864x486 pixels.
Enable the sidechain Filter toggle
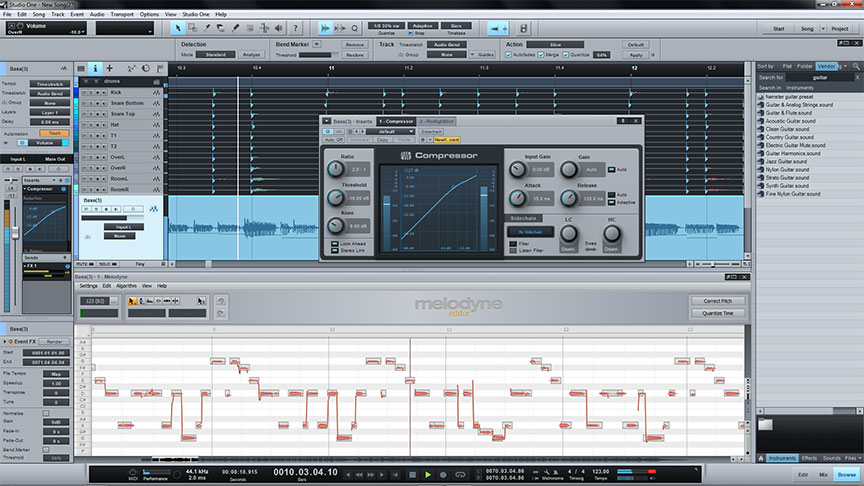[x=513, y=244]
